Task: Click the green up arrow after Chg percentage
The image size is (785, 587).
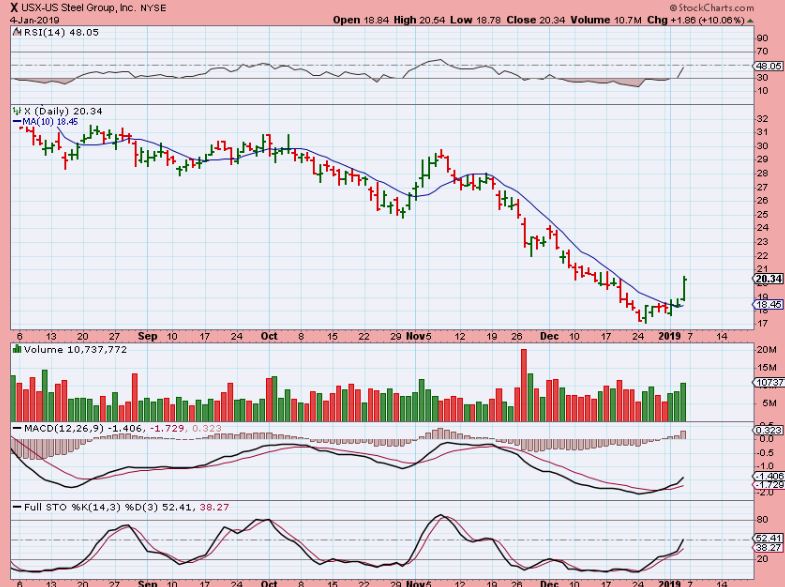Action: 750,21
